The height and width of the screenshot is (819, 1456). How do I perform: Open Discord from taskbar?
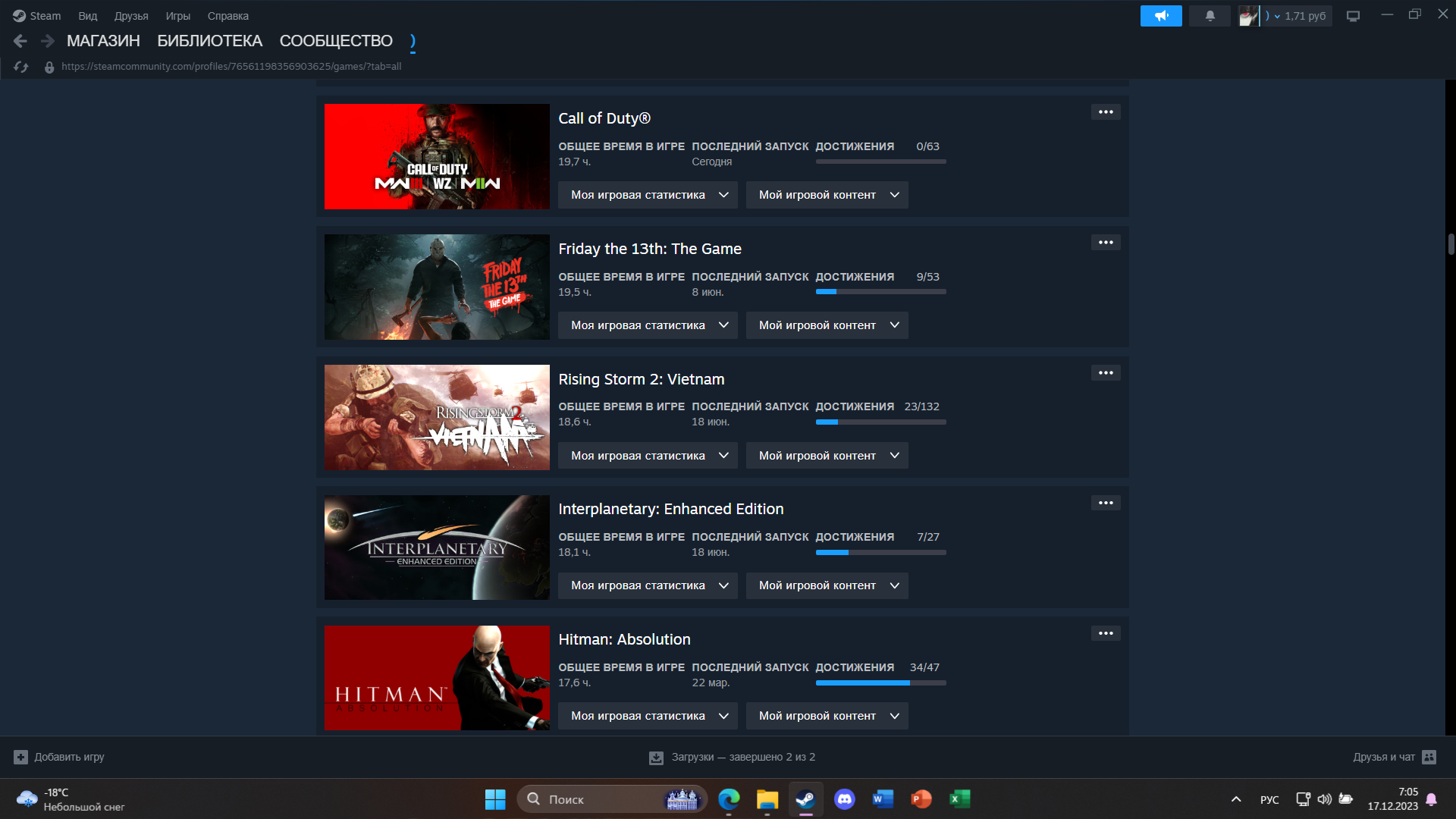coord(844,799)
